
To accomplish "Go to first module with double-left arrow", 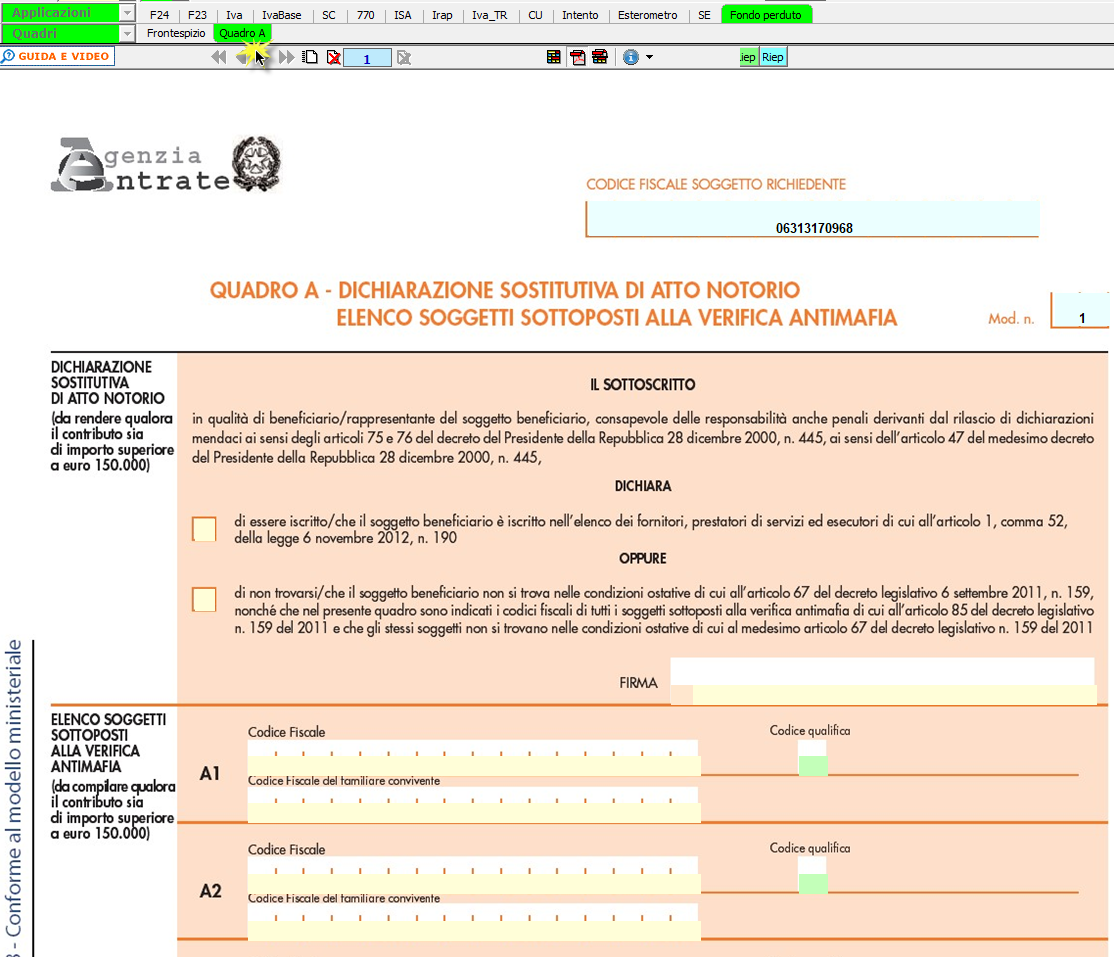I will [x=219, y=58].
